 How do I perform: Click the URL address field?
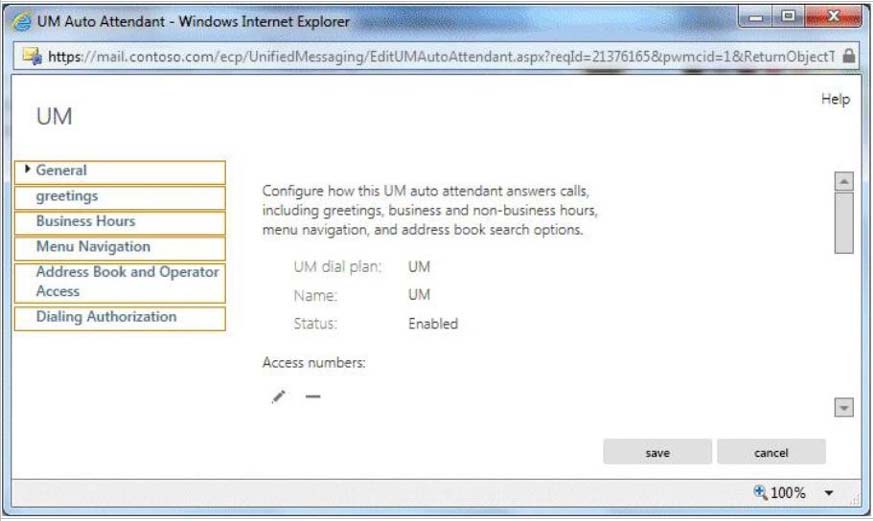440,56
